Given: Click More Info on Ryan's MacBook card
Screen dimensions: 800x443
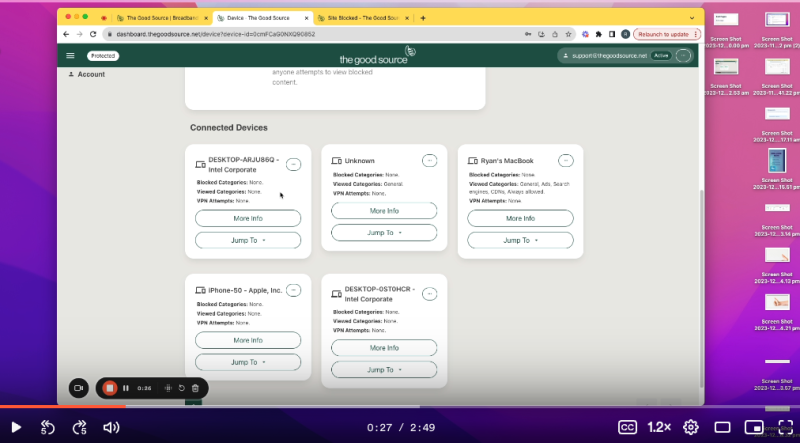Looking at the screenshot, I should pyautogui.click(x=520, y=218).
